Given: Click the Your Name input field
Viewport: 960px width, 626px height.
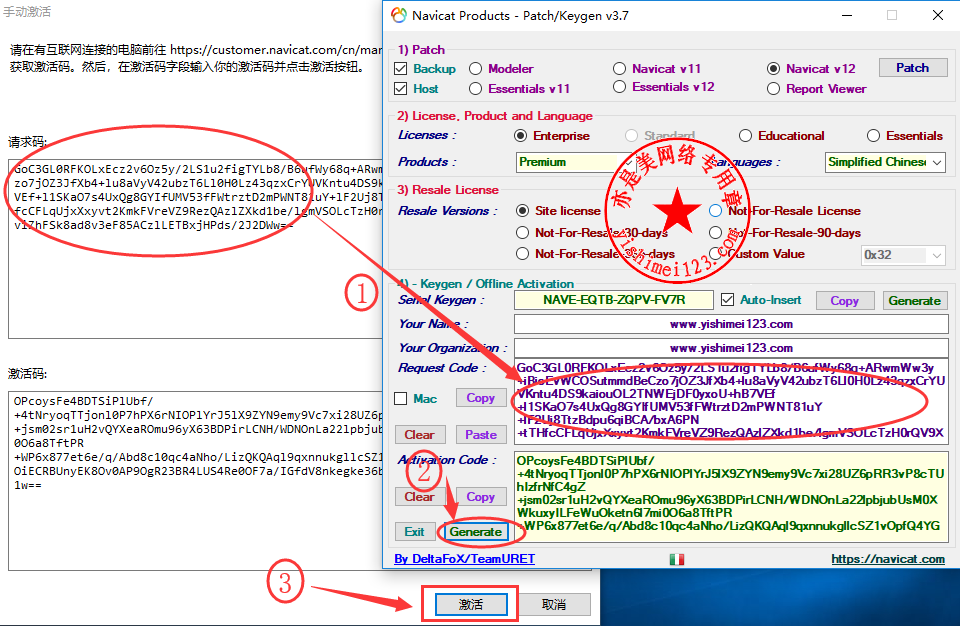Looking at the screenshot, I should click(x=730, y=324).
